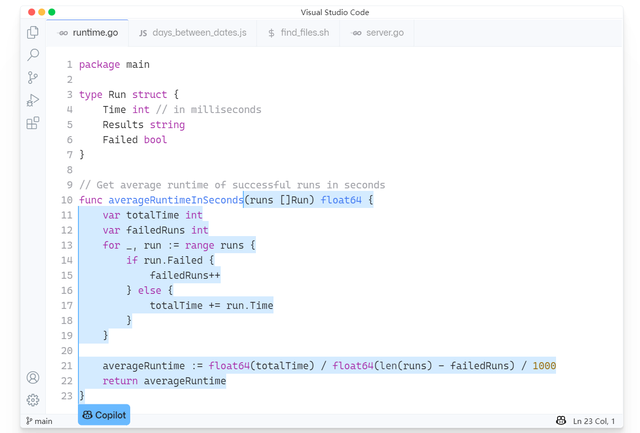The width and height of the screenshot is (640, 433).
Task: Open the server.go tab
Action: (x=377, y=33)
